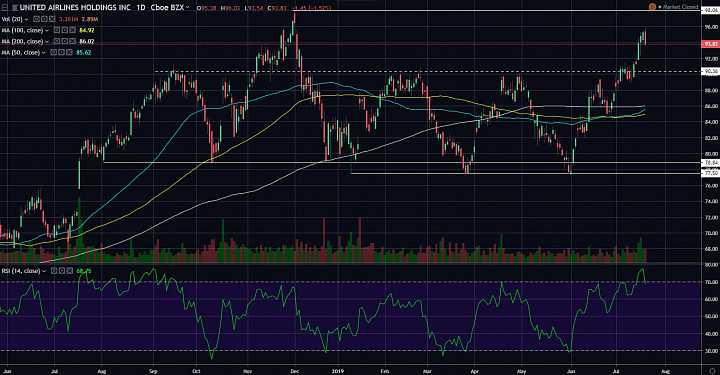
Task: Remove the MA (100, close) indicator
Action: (73, 30)
